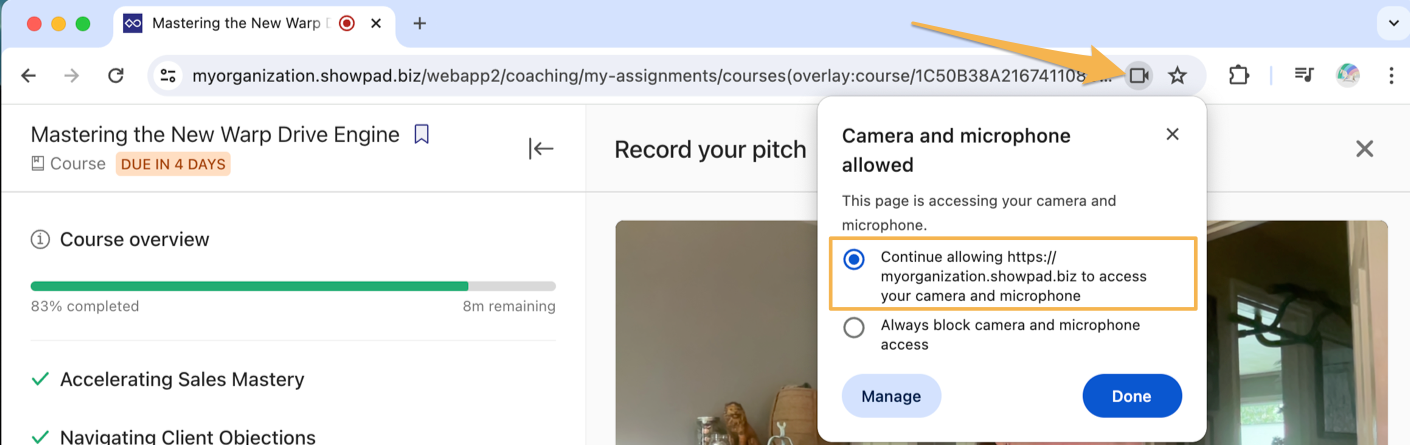Image resolution: width=1410 pixels, height=445 pixels.
Task: Close the camera permission popup
Action: [x=1173, y=134]
